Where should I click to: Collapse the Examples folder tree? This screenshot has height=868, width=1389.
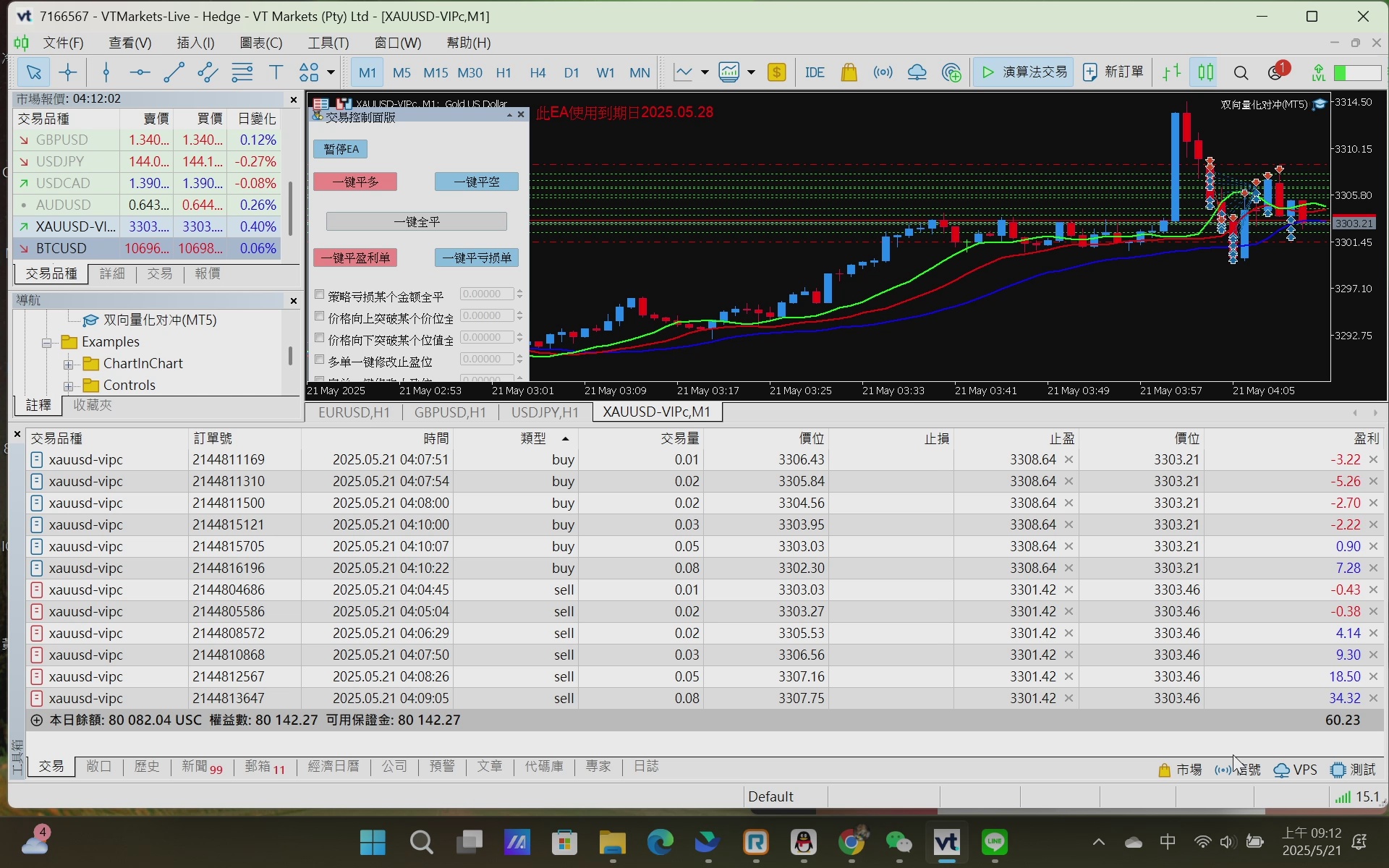pyautogui.click(x=47, y=342)
